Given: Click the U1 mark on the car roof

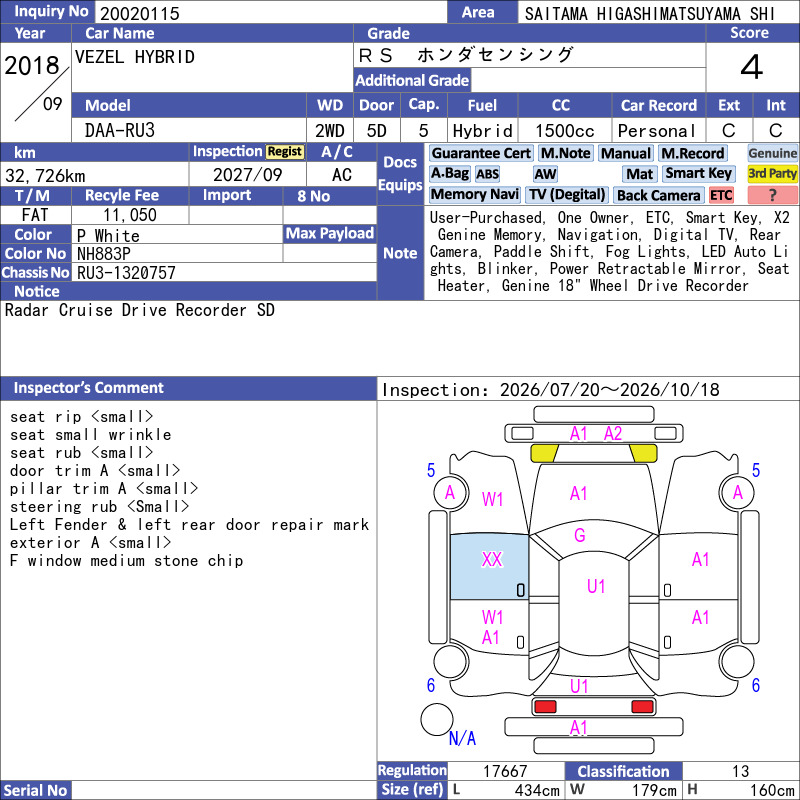Looking at the screenshot, I should pyautogui.click(x=596, y=586).
